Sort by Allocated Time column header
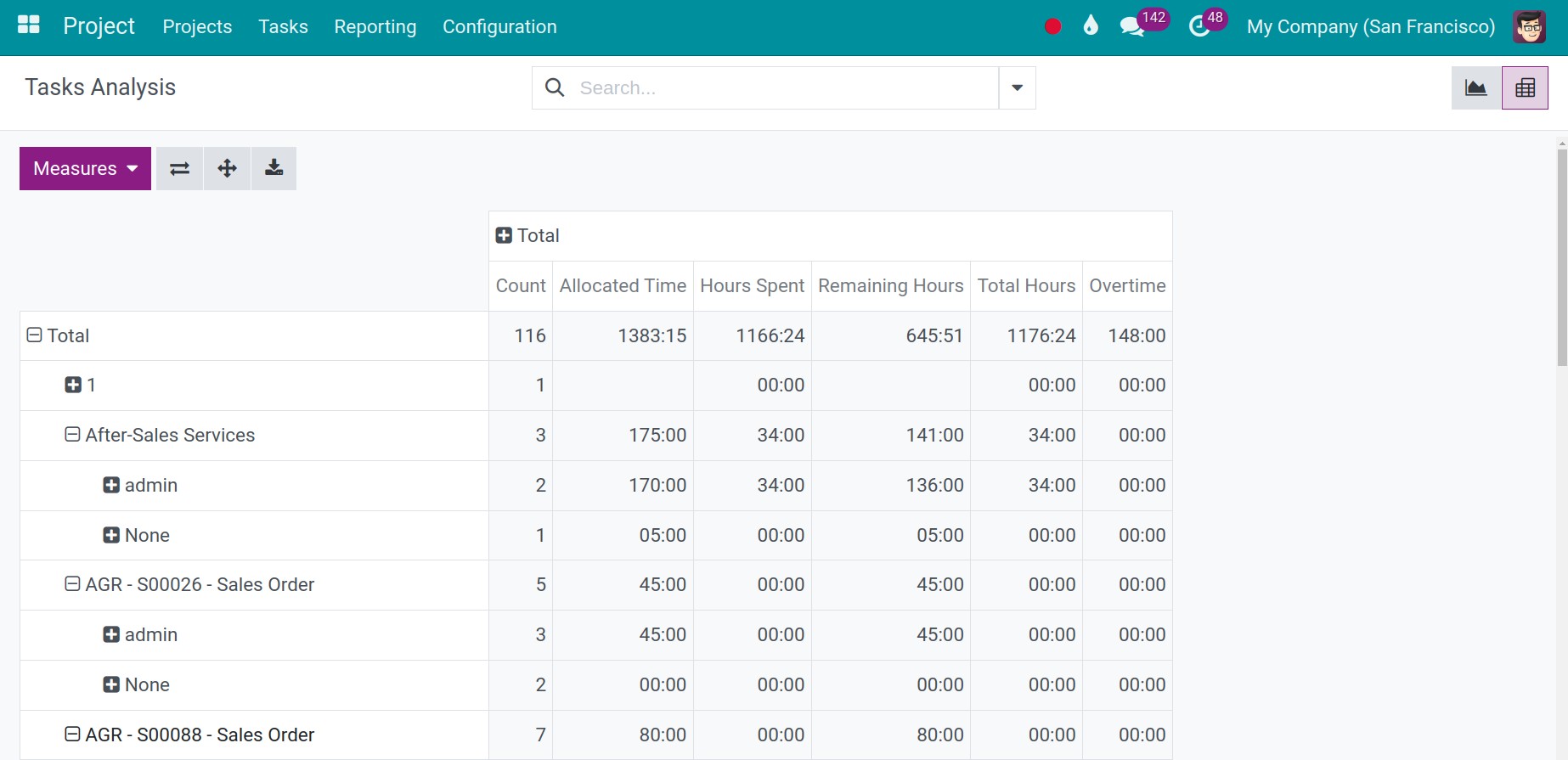This screenshot has width=1568, height=760. pyautogui.click(x=623, y=286)
